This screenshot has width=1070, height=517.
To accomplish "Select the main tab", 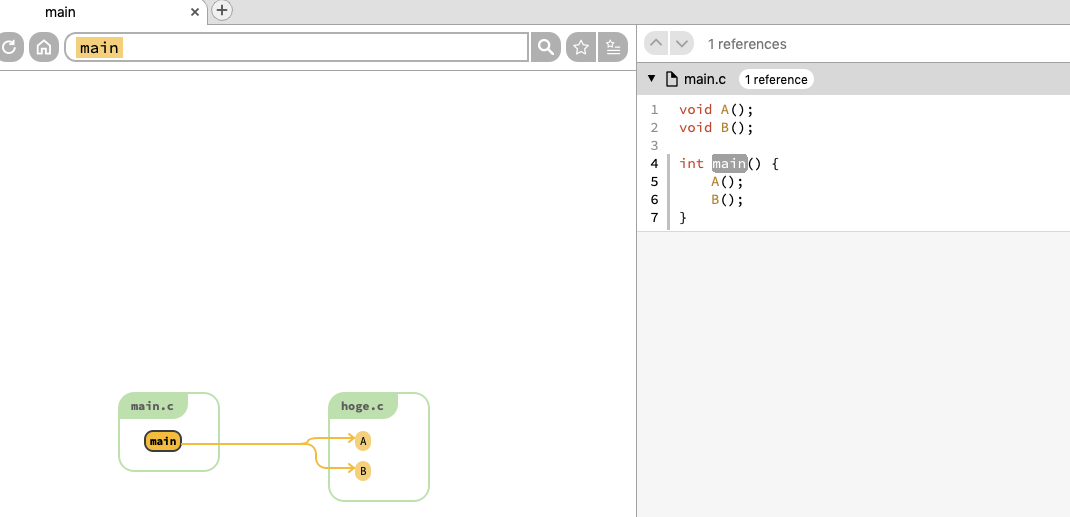I will tap(102, 12).
